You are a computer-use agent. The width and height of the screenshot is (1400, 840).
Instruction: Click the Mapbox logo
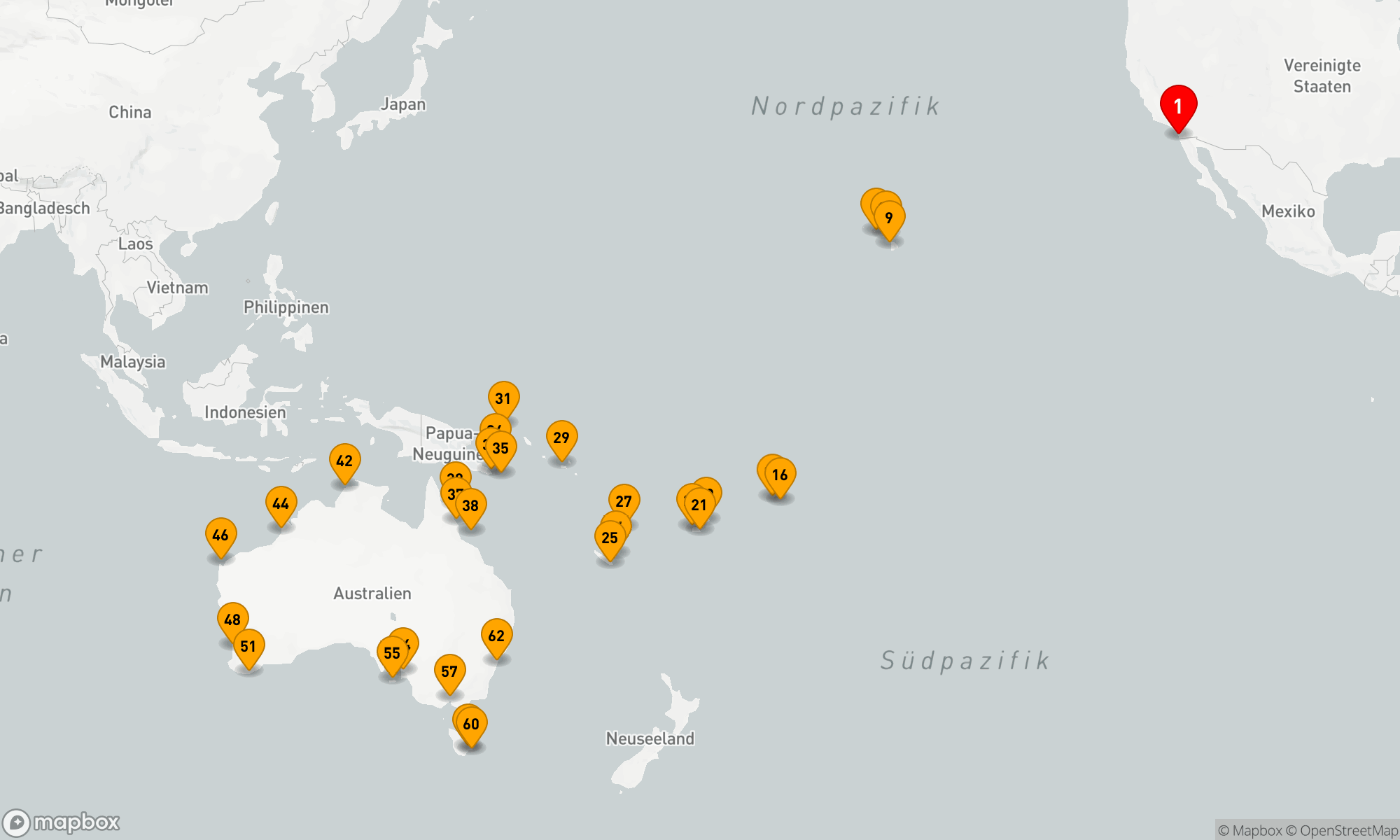[x=62, y=822]
